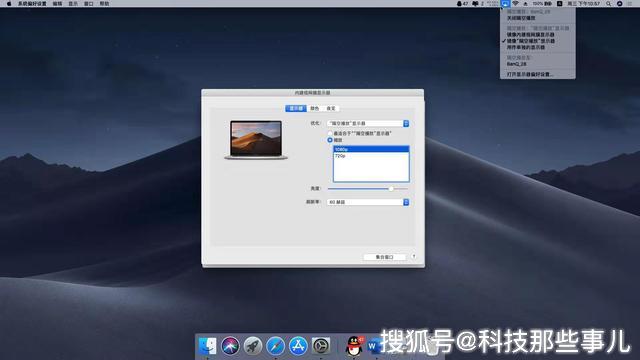Open the 刷新率 refresh rate dropdown
This screenshot has height=360, width=640.
tap(368, 202)
